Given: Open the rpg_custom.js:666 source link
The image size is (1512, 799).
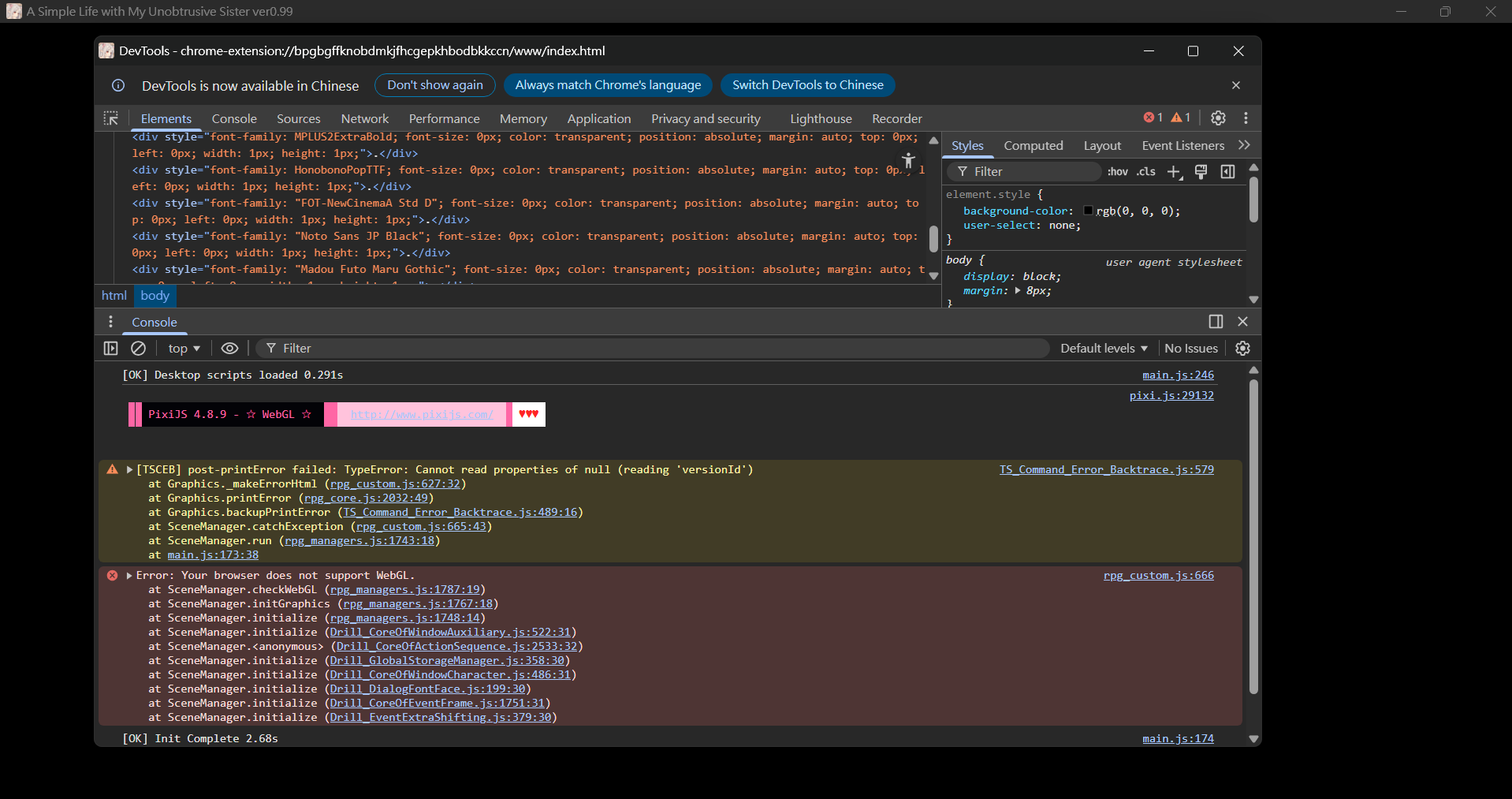Looking at the screenshot, I should coord(1158,576).
